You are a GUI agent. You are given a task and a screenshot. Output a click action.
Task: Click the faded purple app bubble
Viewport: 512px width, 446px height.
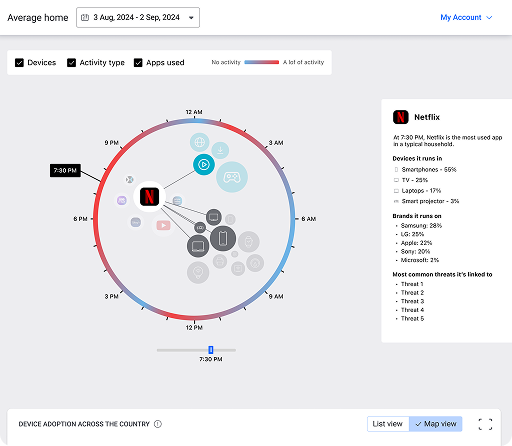click(122, 200)
